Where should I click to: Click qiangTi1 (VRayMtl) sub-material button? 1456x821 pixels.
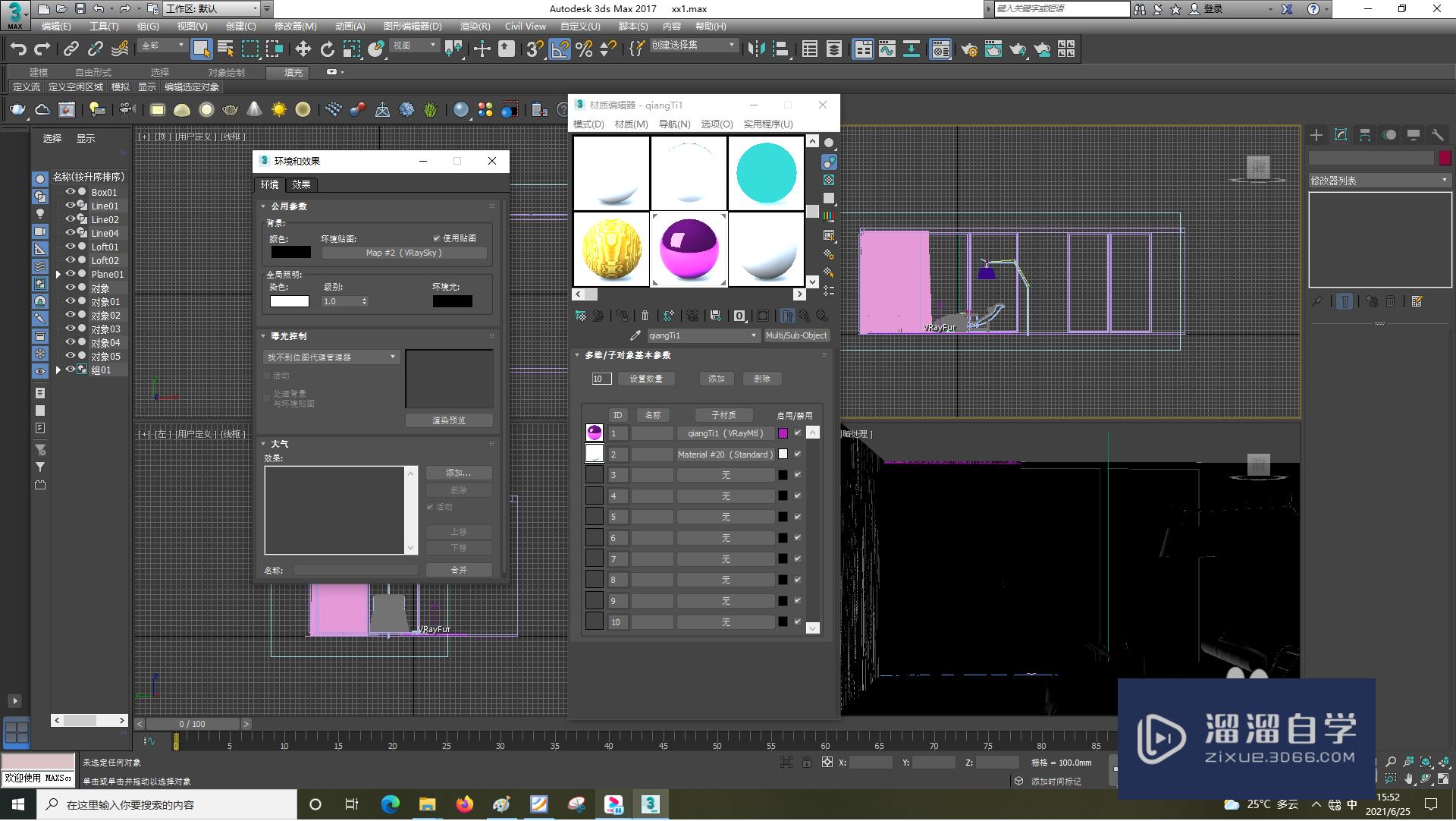[x=726, y=433]
